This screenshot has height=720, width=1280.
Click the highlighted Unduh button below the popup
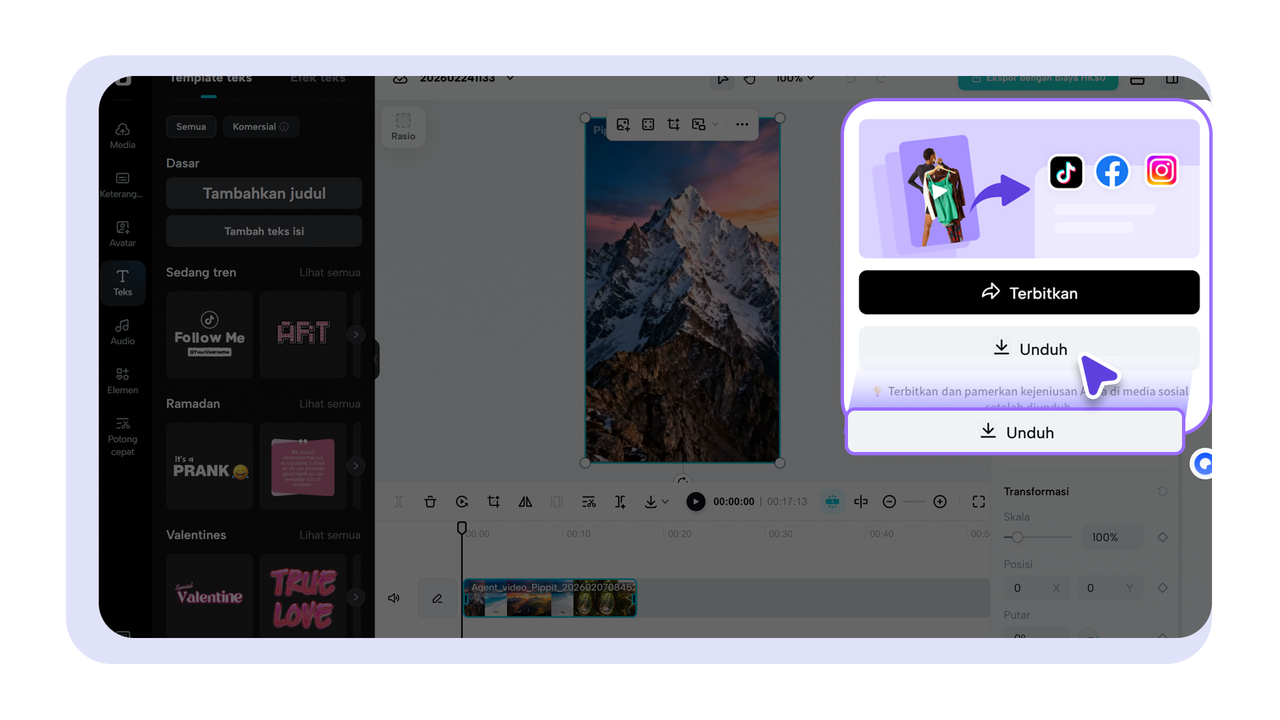click(x=1016, y=432)
